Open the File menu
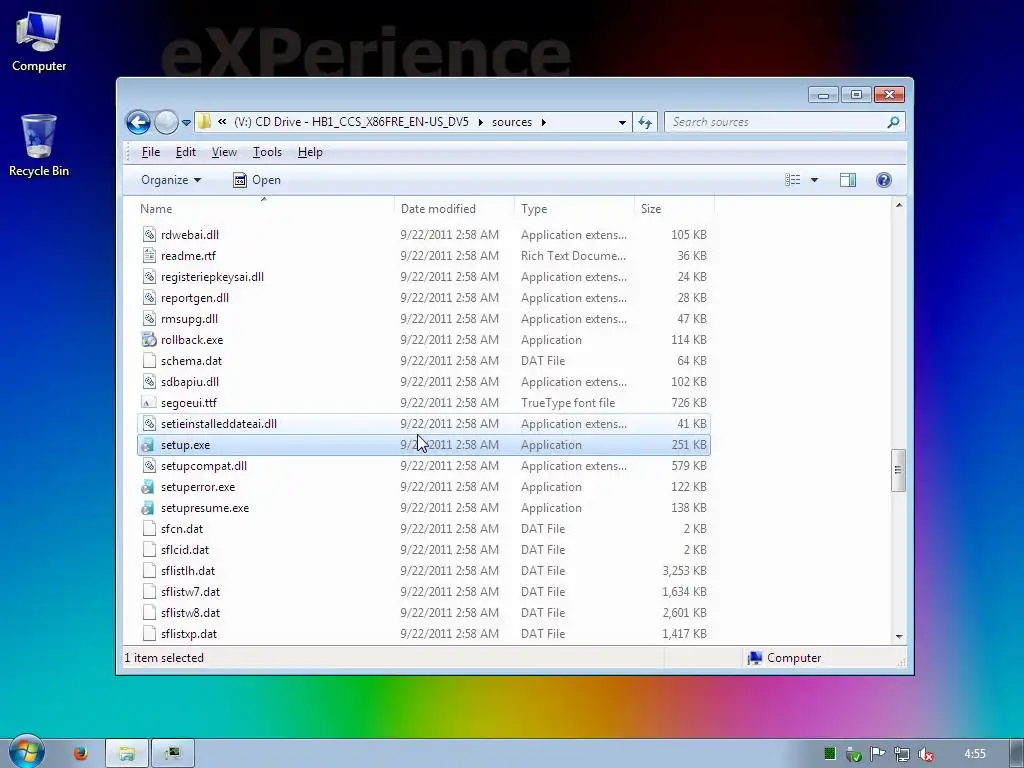1024x768 pixels. coord(151,152)
